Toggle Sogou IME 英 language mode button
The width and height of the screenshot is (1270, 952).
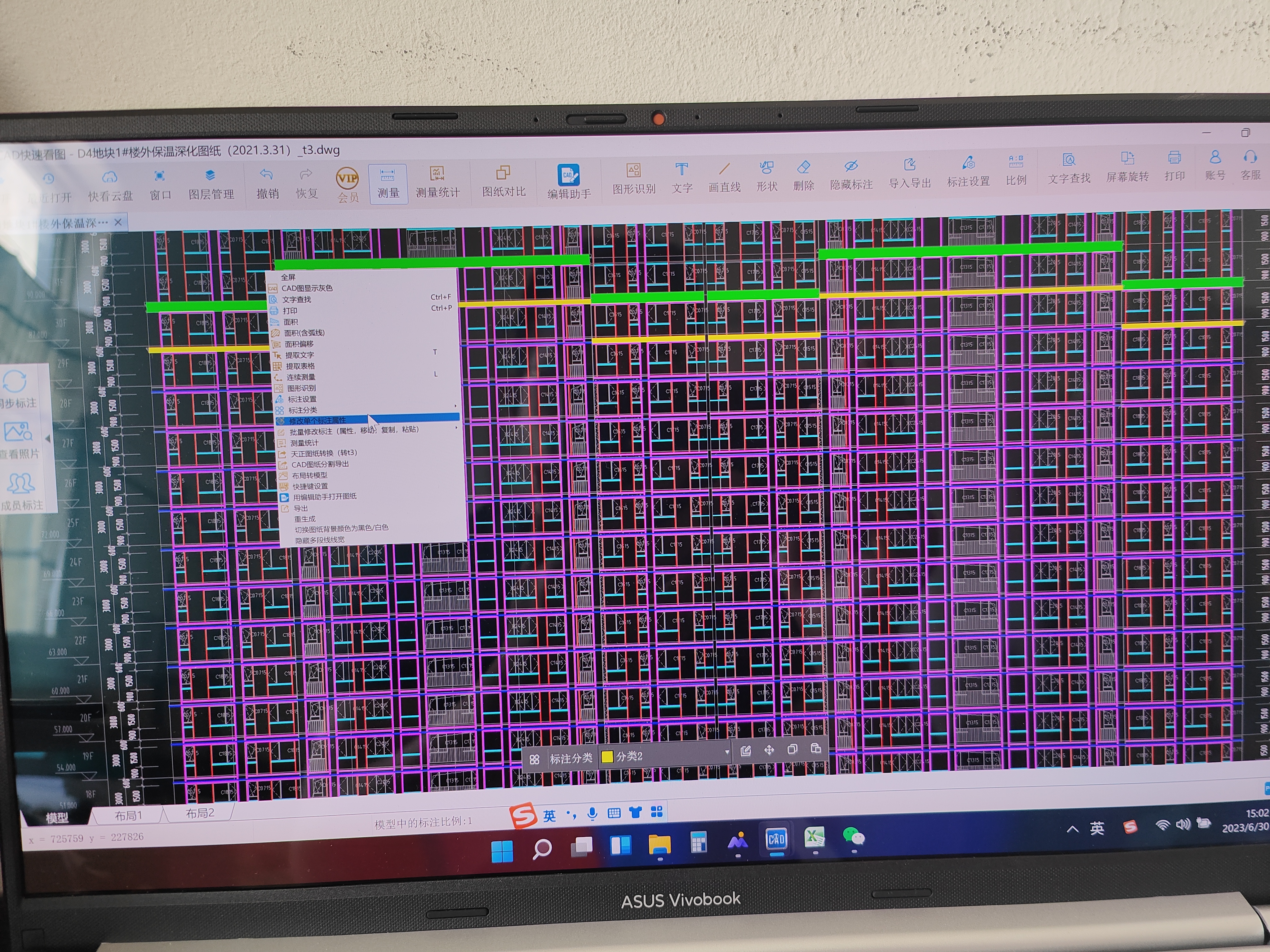pyautogui.click(x=549, y=815)
